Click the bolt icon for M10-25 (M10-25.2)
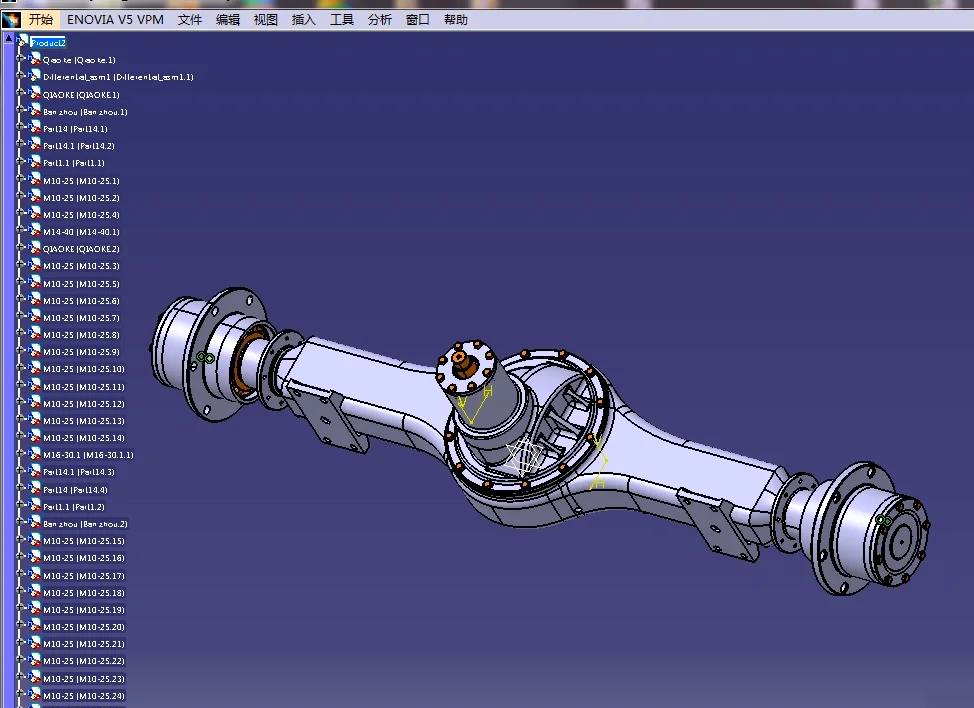 (x=35, y=197)
